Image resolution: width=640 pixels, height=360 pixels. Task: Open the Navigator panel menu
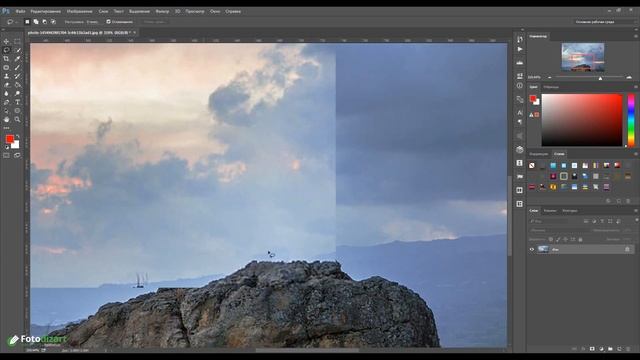point(636,36)
